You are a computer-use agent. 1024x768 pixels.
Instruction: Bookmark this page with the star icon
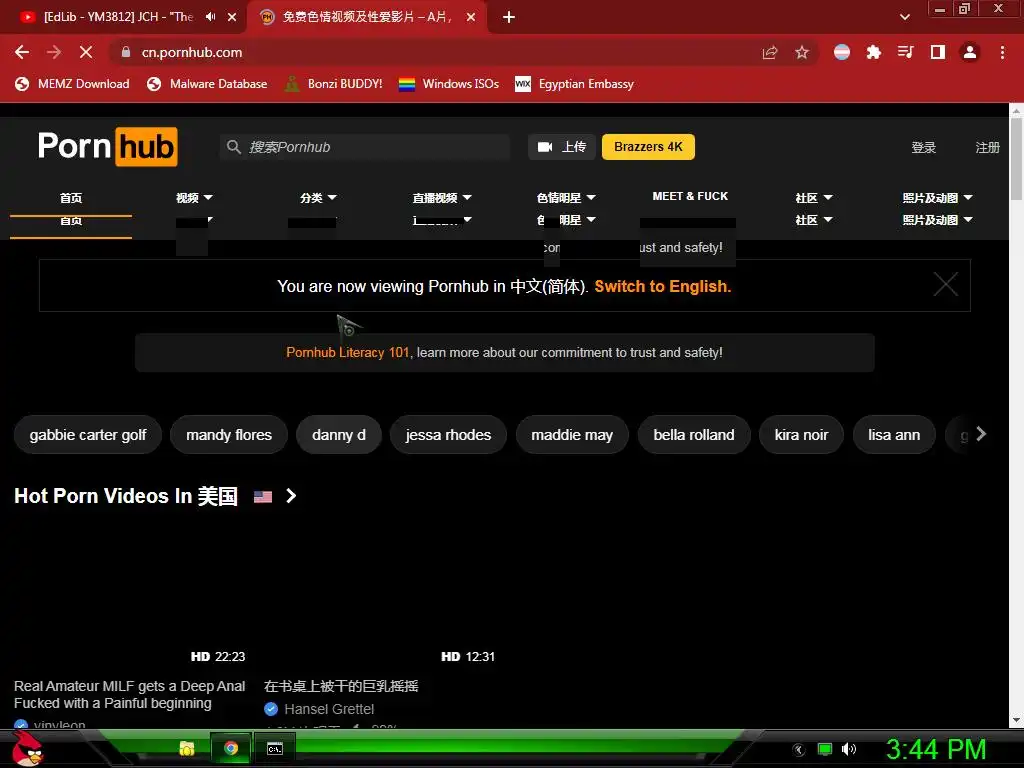click(x=802, y=52)
